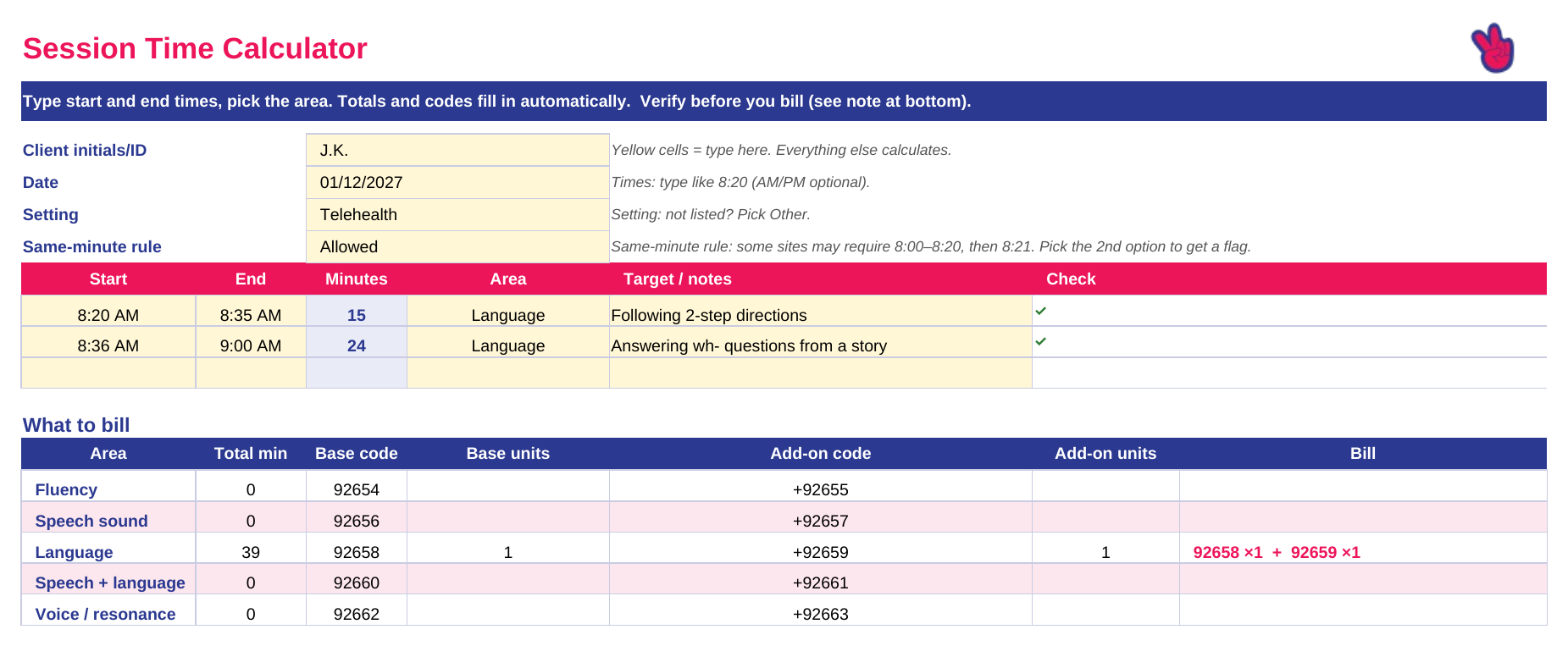Click the 'Add-on units' column header
The width and height of the screenshot is (1568, 646).
point(1105,453)
